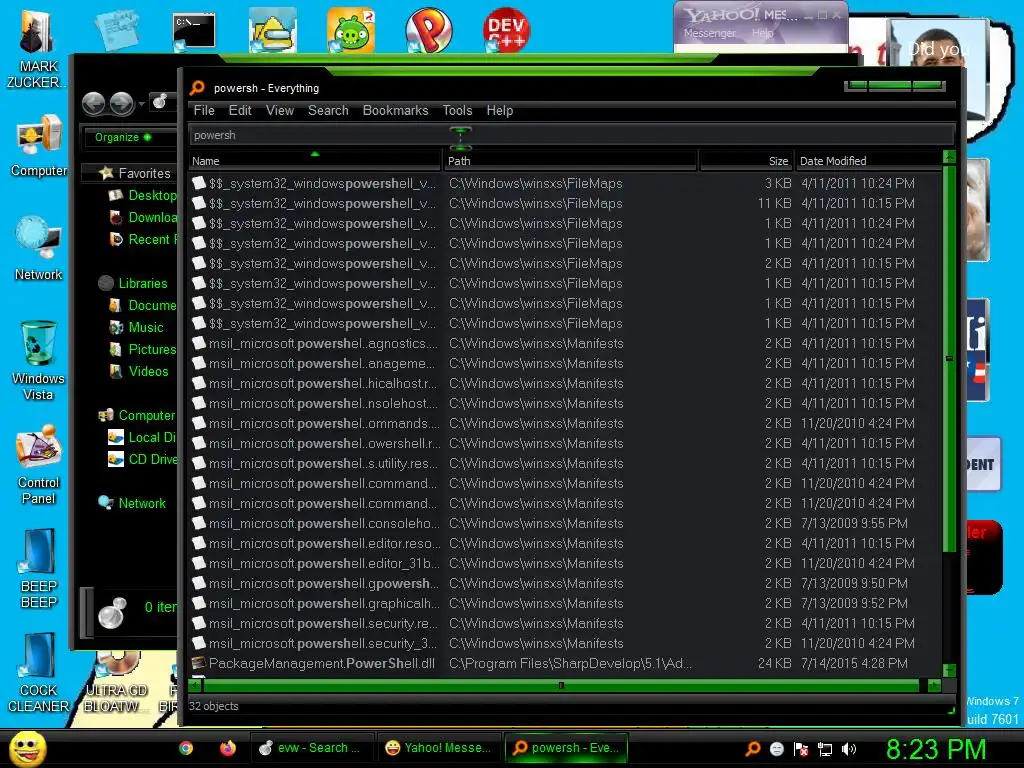This screenshot has height=768, width=1024.
Task: Launch the DEV C++ desktop shortcut
Action: [x=506, y=30]
